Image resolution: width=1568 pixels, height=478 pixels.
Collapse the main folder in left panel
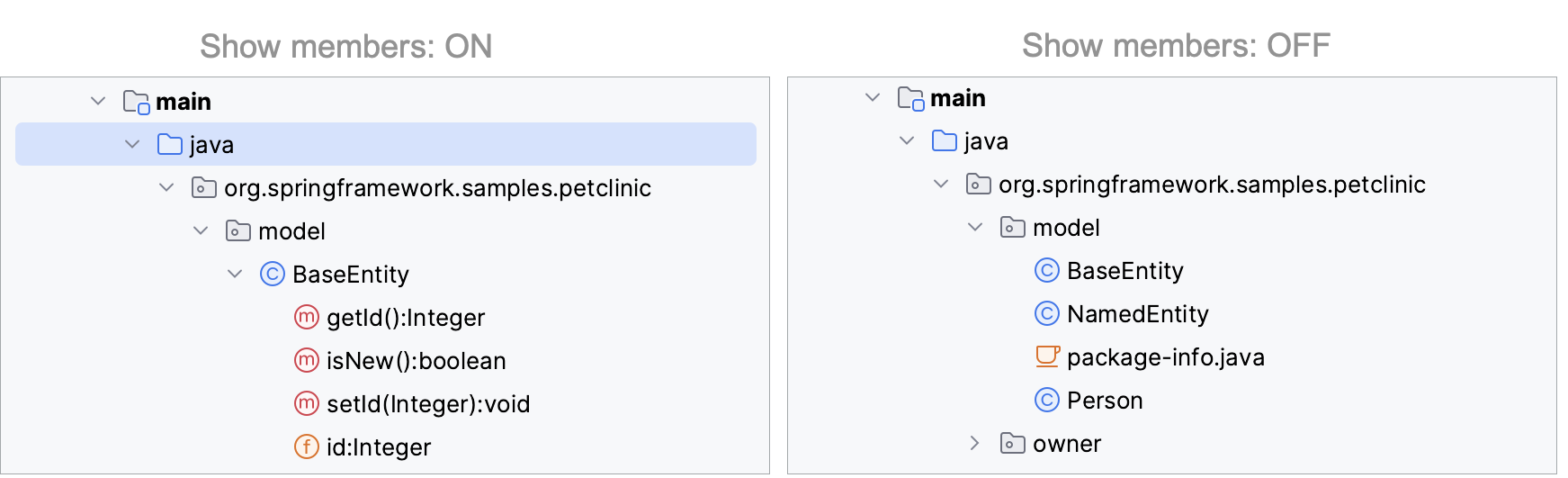coord(98,101)
